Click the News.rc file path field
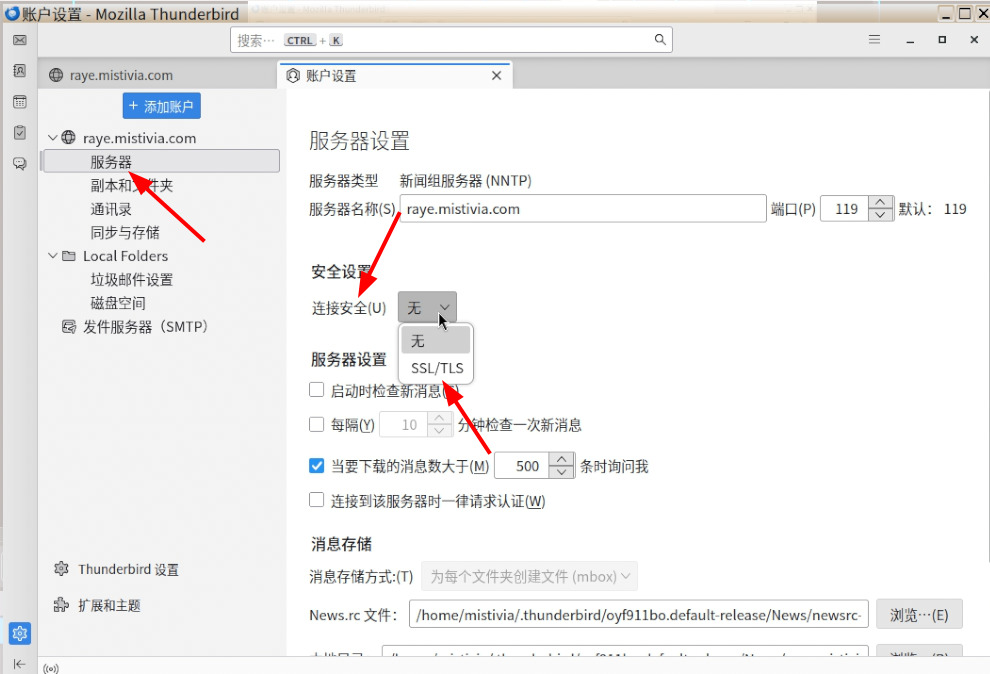This screenshot has height=674, width=990. click(639, 614)
